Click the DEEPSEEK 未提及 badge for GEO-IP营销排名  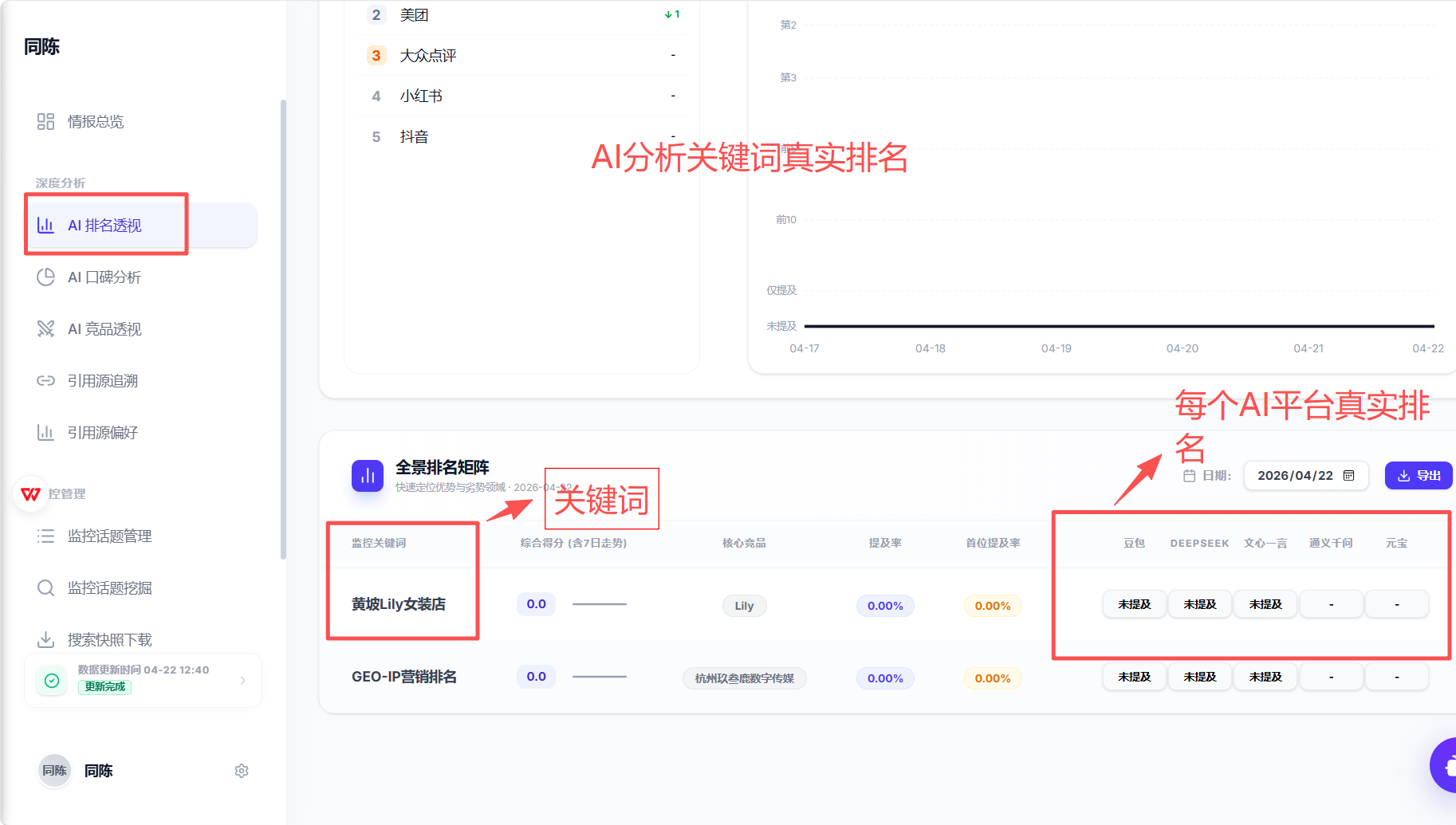1200,678
